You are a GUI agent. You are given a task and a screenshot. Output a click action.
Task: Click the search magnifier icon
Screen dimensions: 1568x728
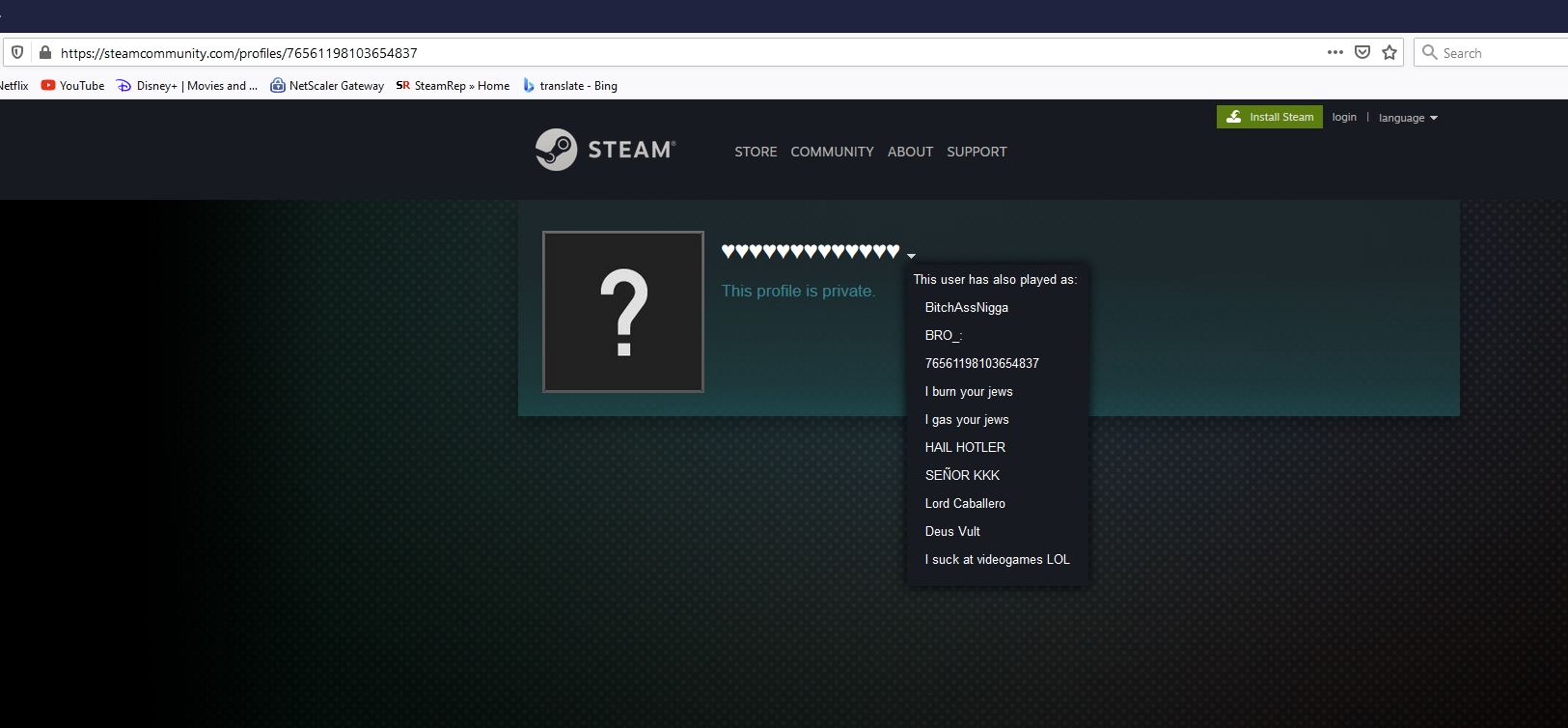point(1430,52)
